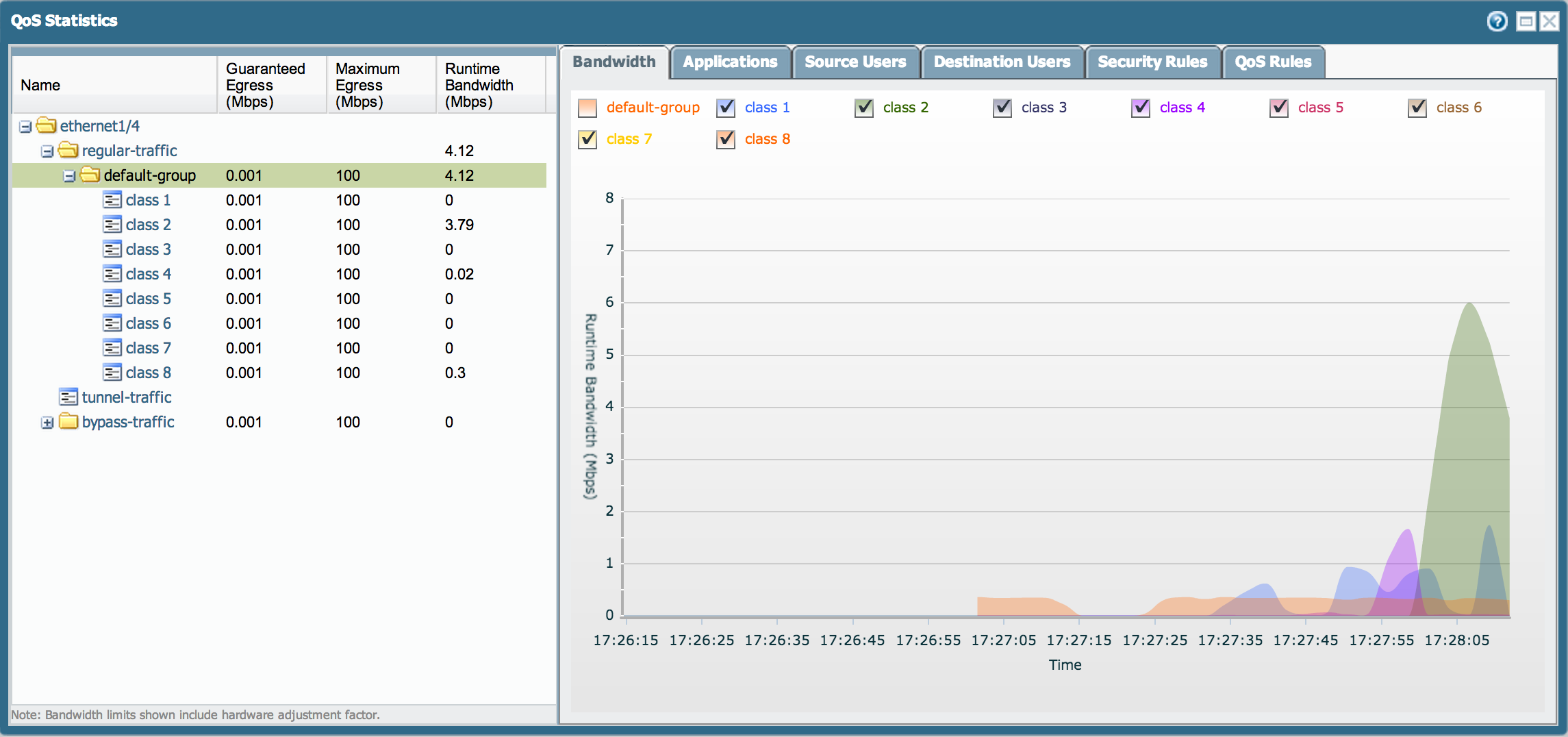Click the ethernet1/4 folder icon

46,125
